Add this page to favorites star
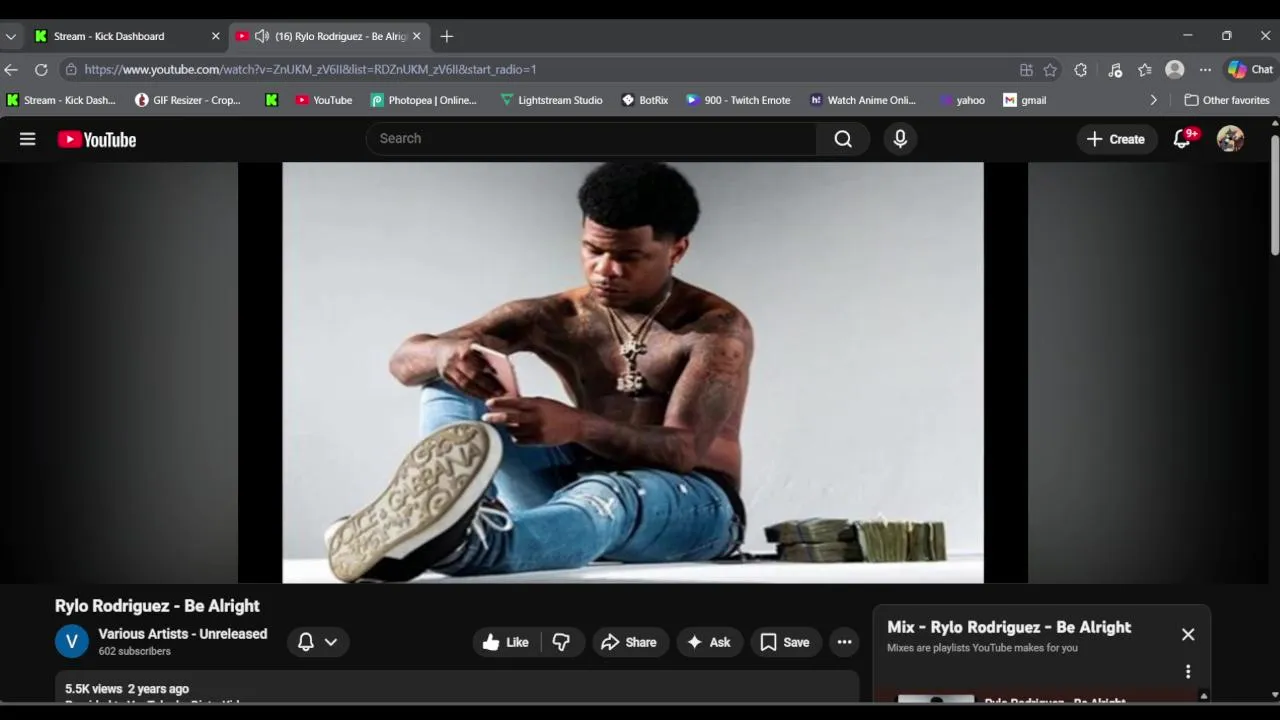Screen dimensions: 1280x720 click(1050, 70)
